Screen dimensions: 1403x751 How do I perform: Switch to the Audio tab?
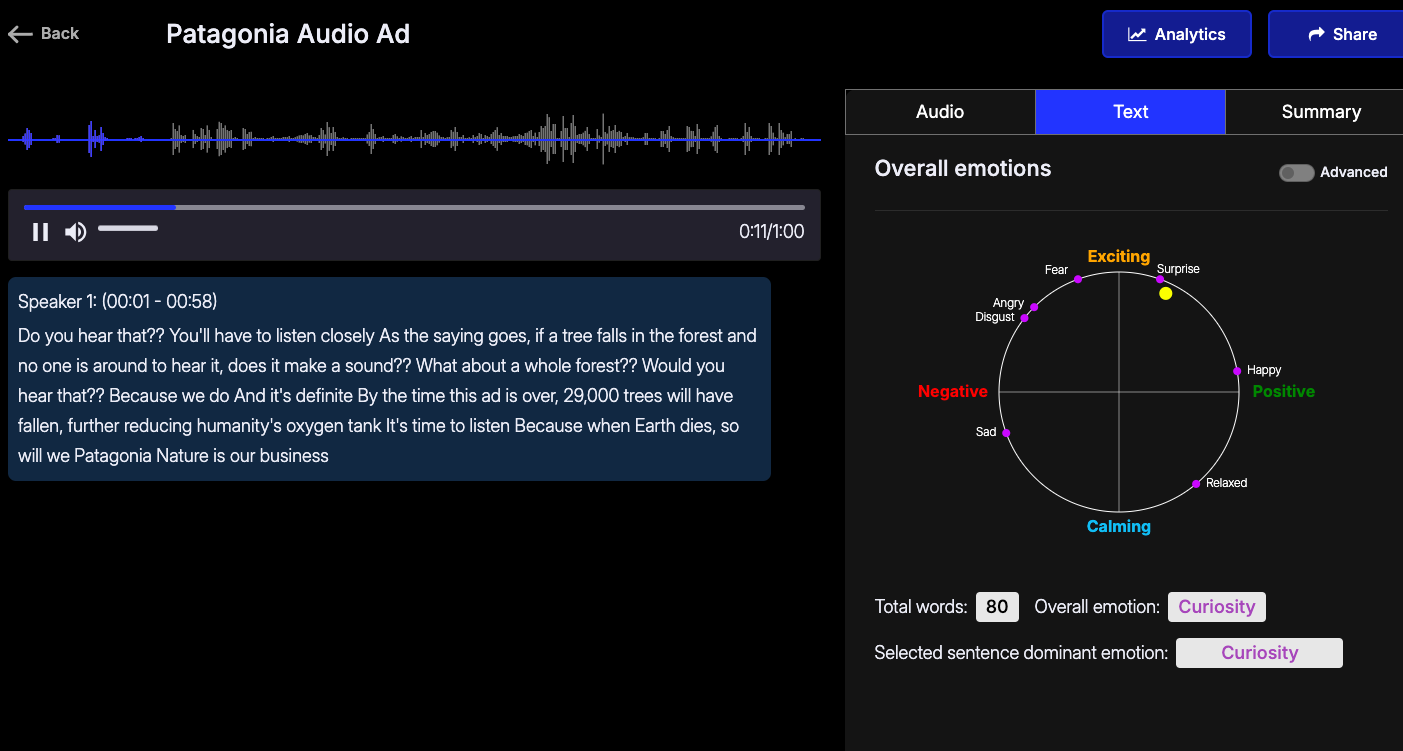click(940, 112)
